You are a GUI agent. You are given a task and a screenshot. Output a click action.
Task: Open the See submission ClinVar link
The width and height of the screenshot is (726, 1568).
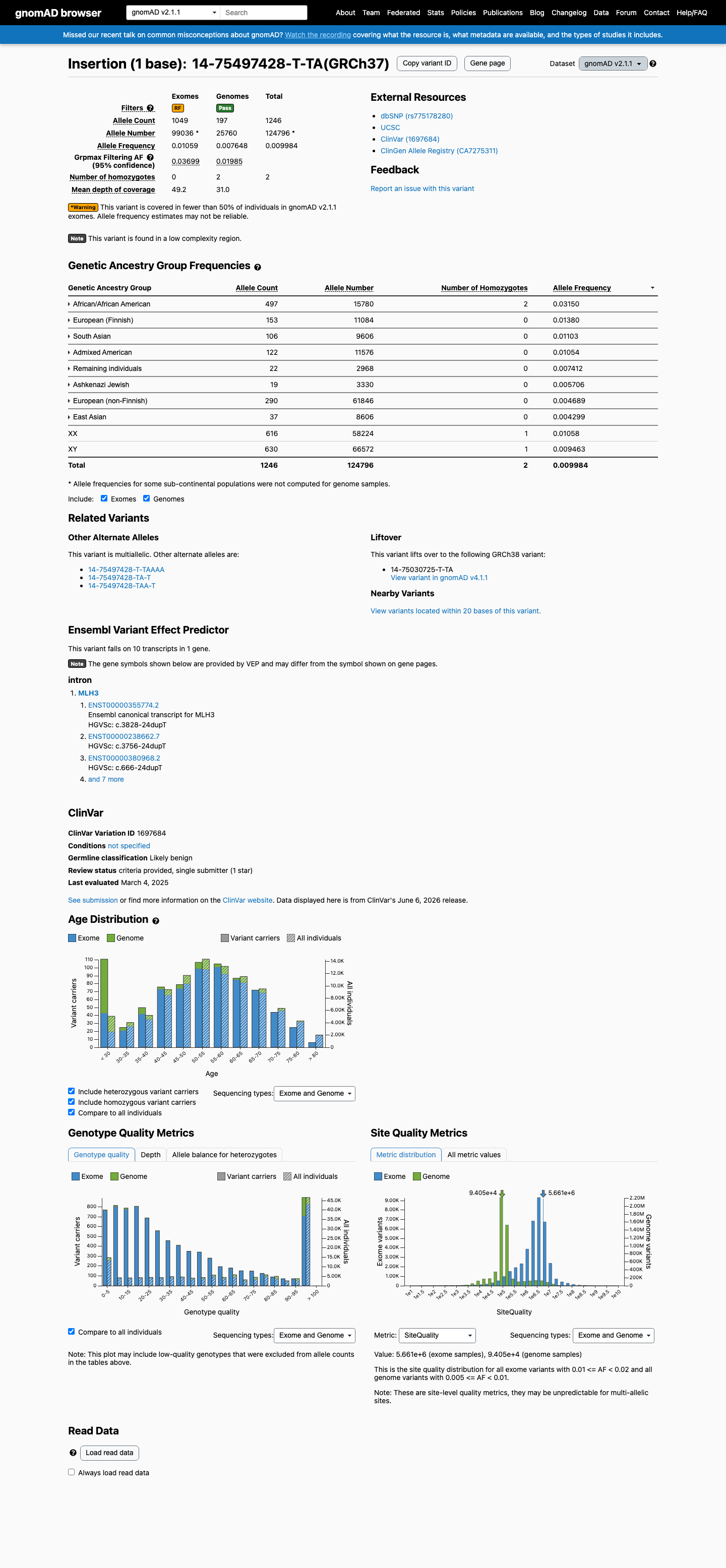point(93,900)
